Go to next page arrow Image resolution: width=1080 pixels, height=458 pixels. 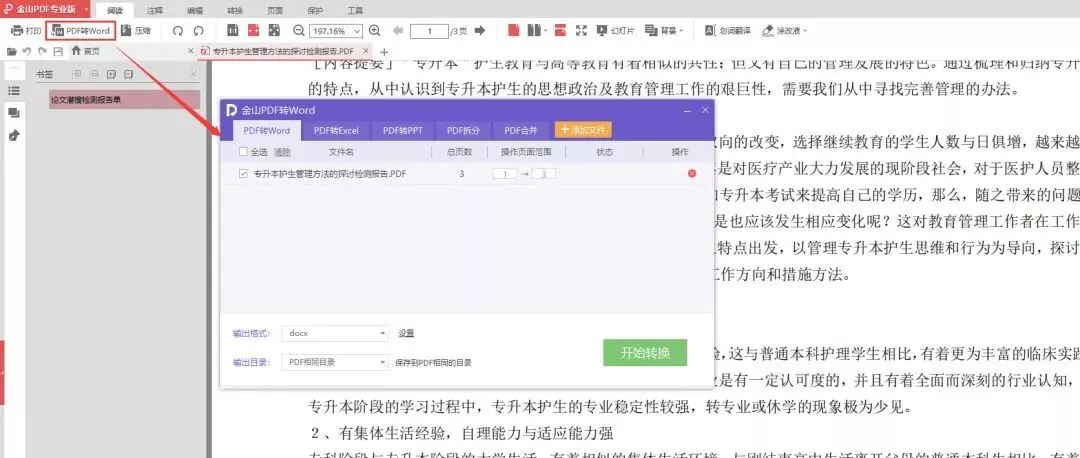click(480, 30)
